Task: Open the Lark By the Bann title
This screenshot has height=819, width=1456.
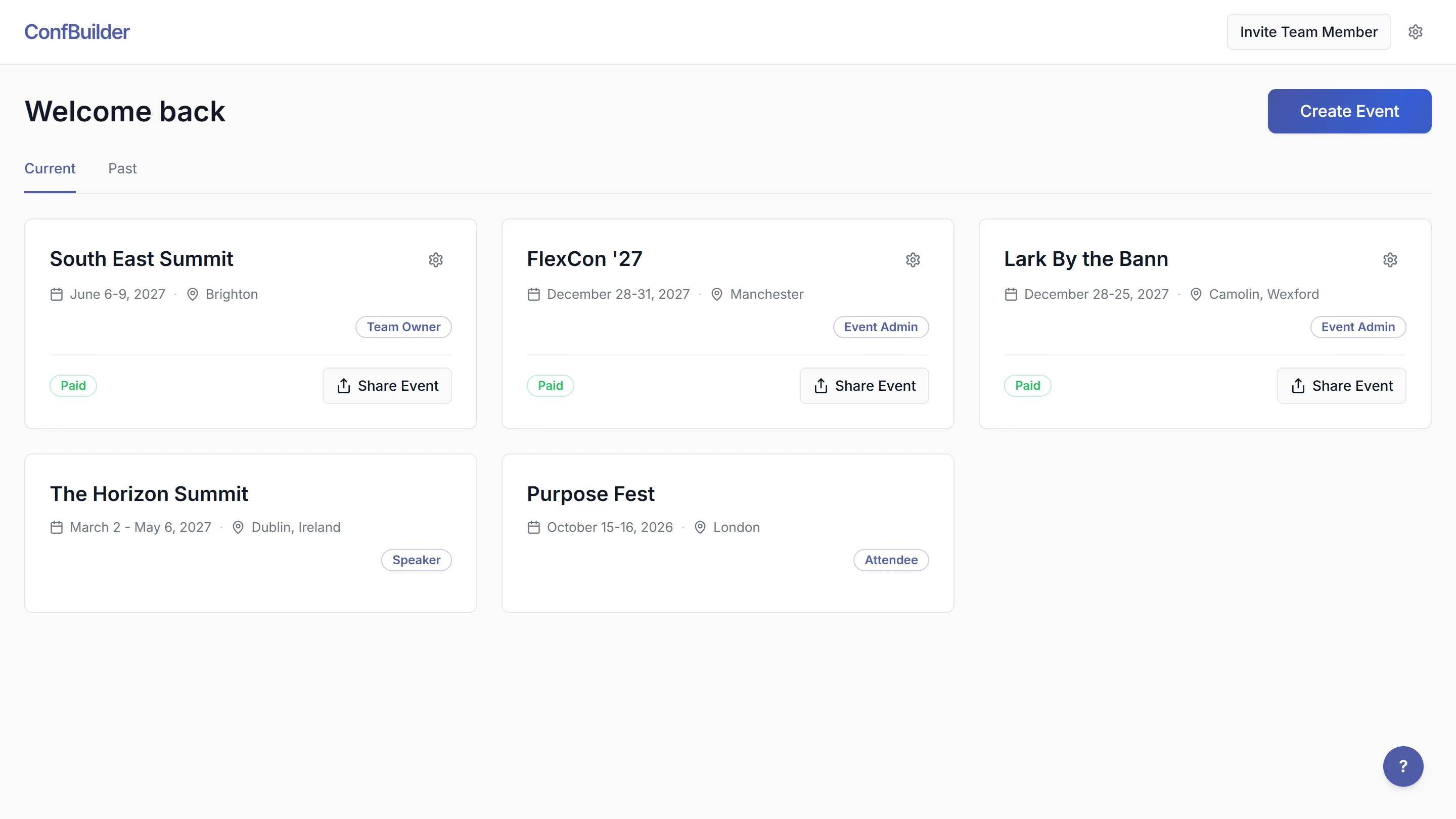Action: (x=1086, y=259)
